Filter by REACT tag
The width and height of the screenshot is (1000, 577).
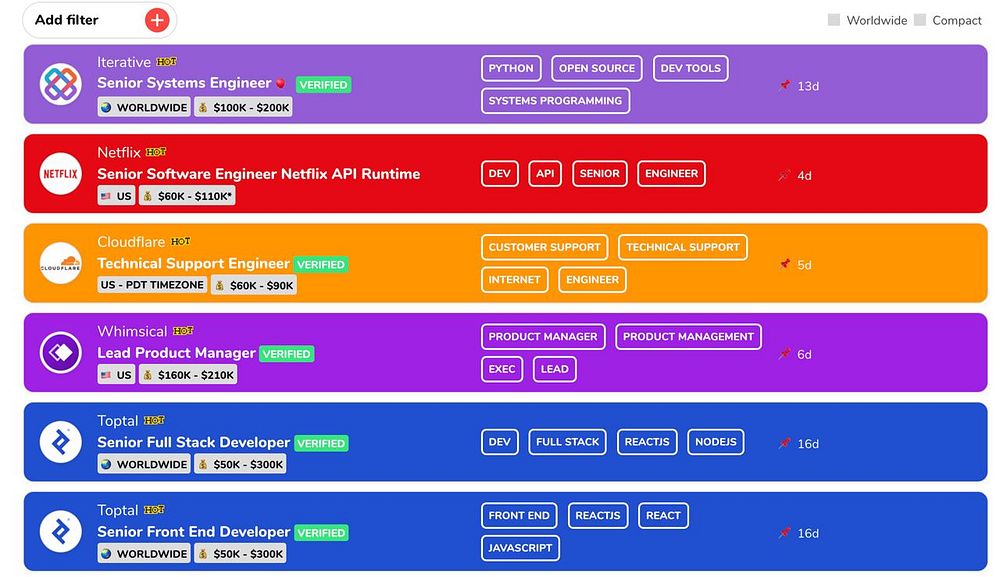[663, 516]
